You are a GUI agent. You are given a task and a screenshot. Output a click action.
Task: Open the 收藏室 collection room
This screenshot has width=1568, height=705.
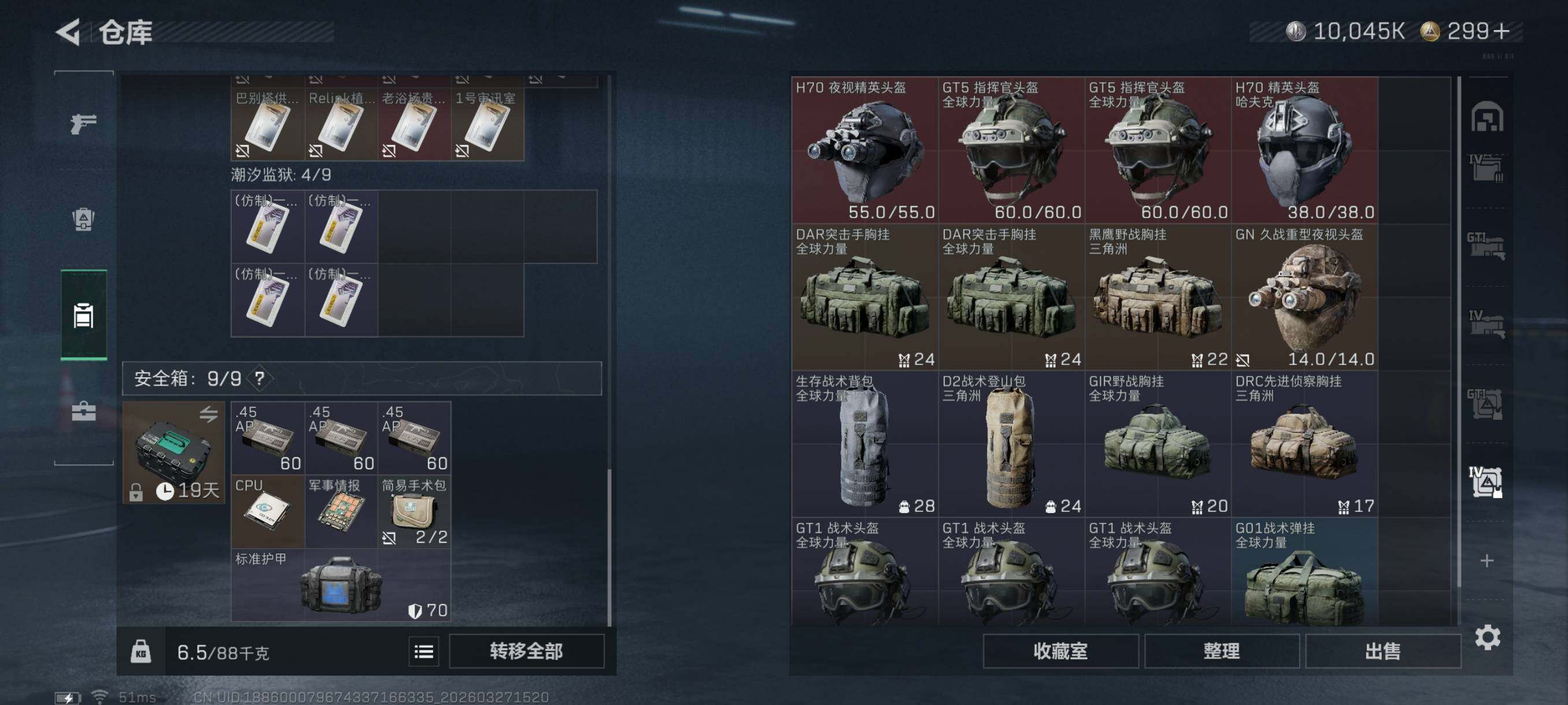pos(1060,651)
